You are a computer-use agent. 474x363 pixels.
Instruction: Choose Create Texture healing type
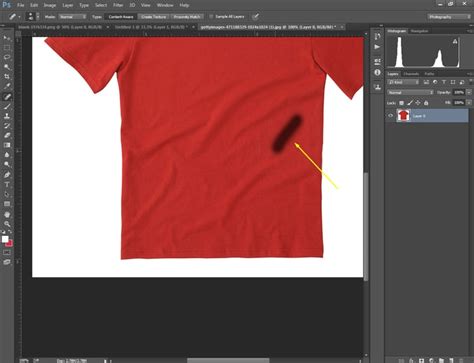tap(154, 17)
